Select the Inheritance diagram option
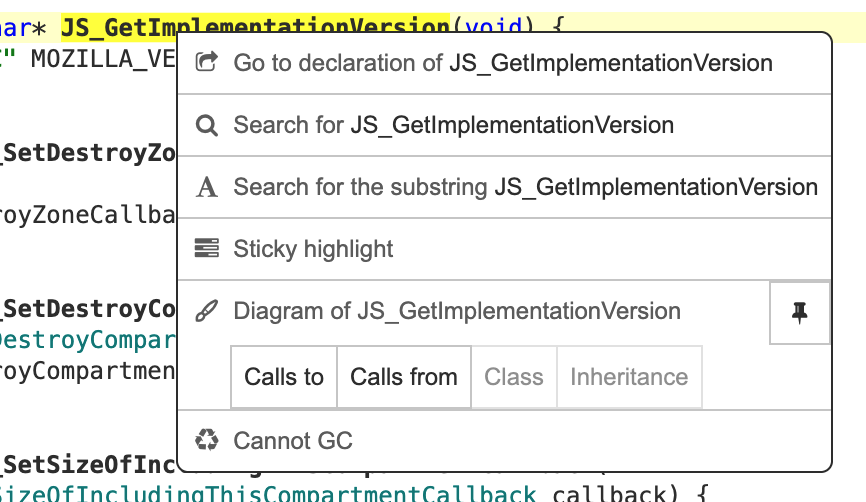Viewport: 866px width, 502px height. pyautogui.click(x=629, y=377)
